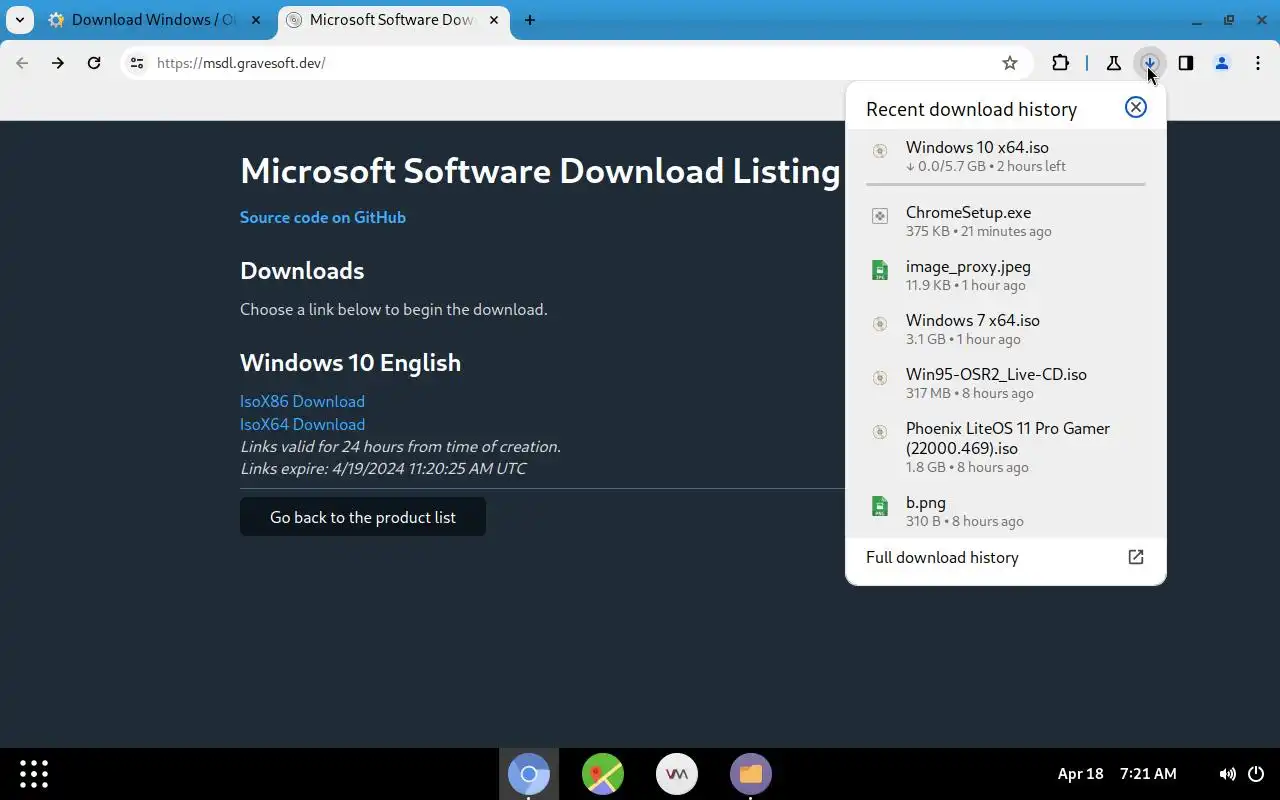The image size is (1280, 800).
Task: Click the b.png green file icon
Action: point(879,506)
